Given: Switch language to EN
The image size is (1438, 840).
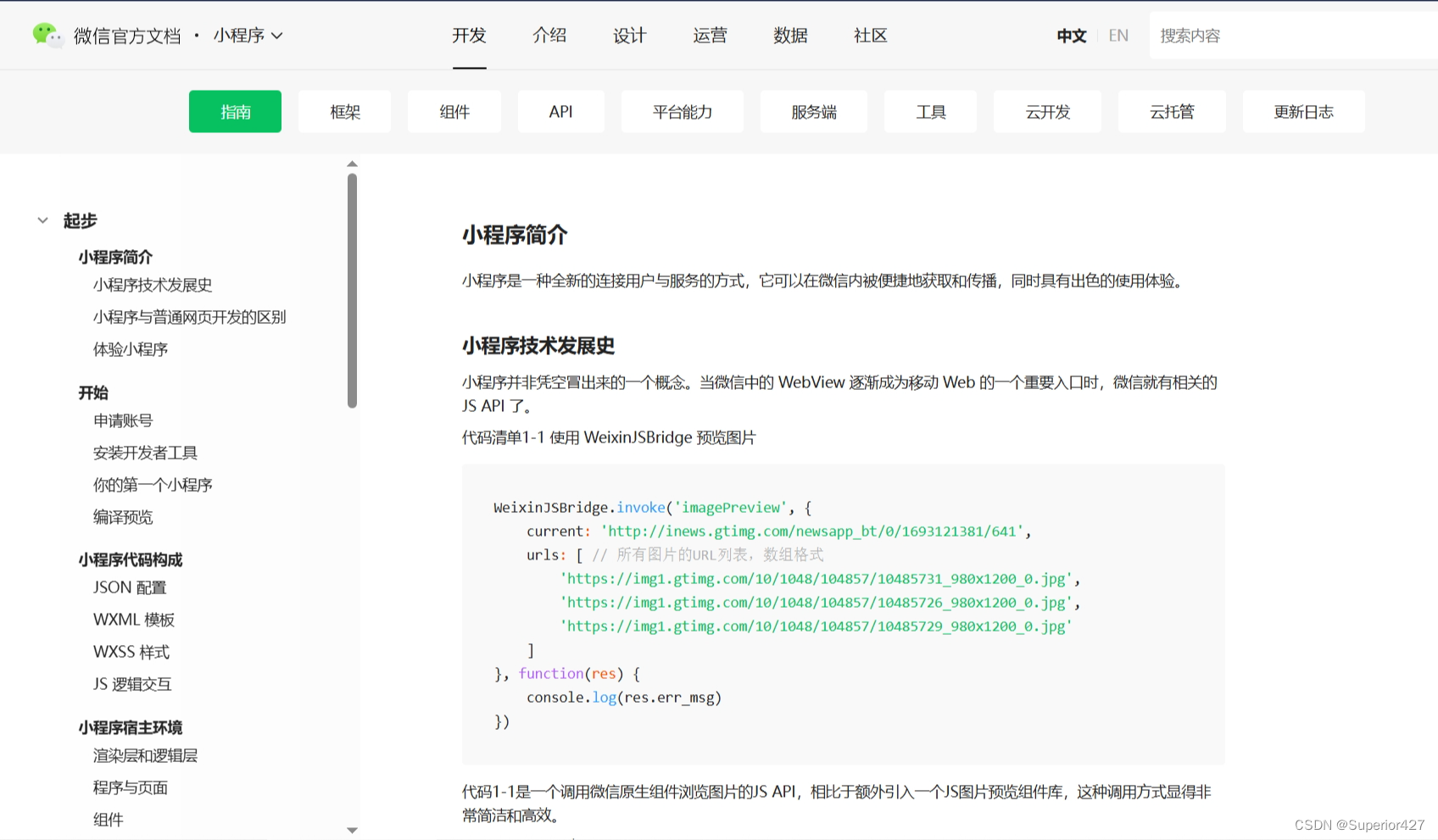Looking at the screenshot, I should [x=1118, y=36].
